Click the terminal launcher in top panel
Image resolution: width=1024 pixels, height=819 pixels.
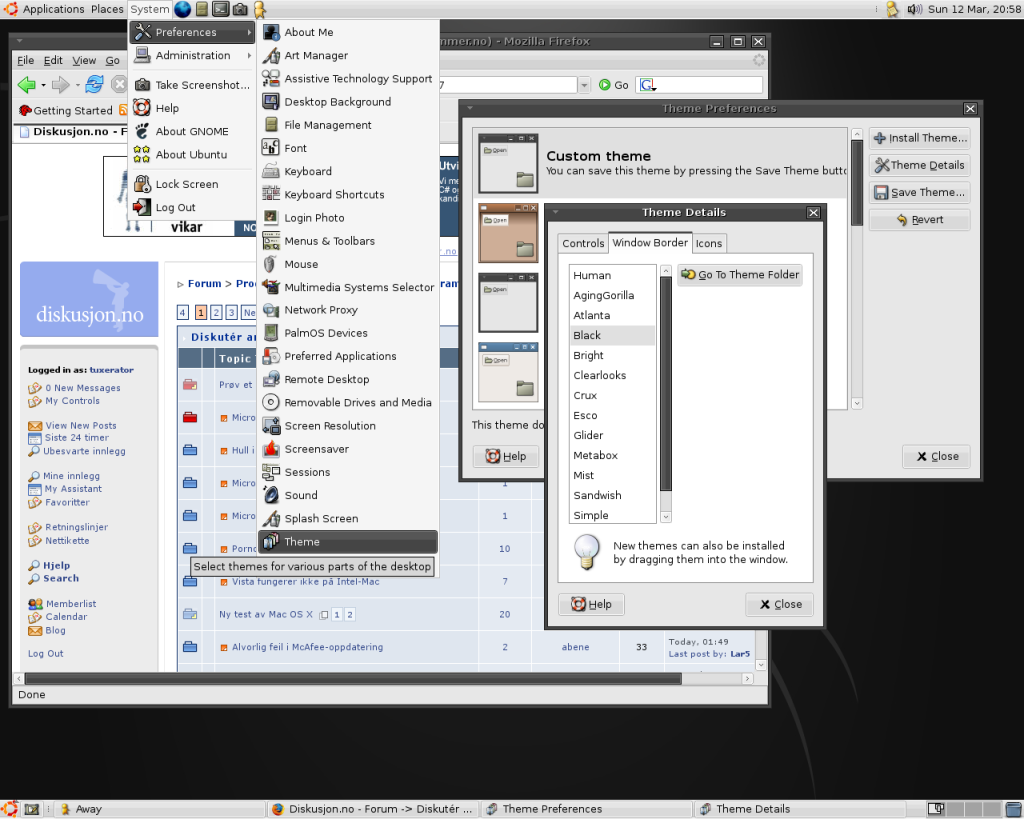pyautogui.click(x=221, y=9)
